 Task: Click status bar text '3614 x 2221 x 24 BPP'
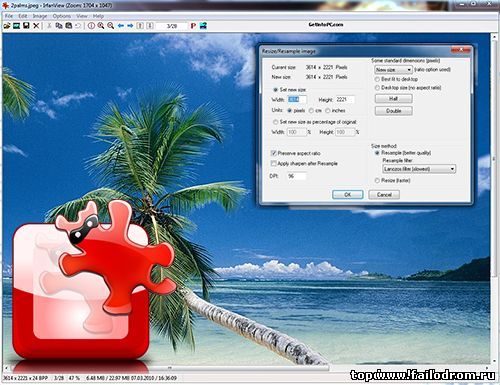click(x=25, y=378)
